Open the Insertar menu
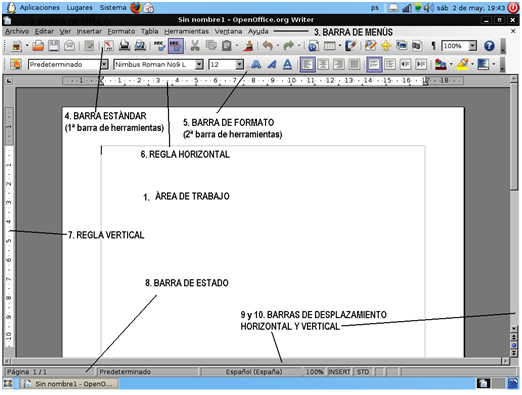This screenshot has height=395, width=522. tap(89, 31)
